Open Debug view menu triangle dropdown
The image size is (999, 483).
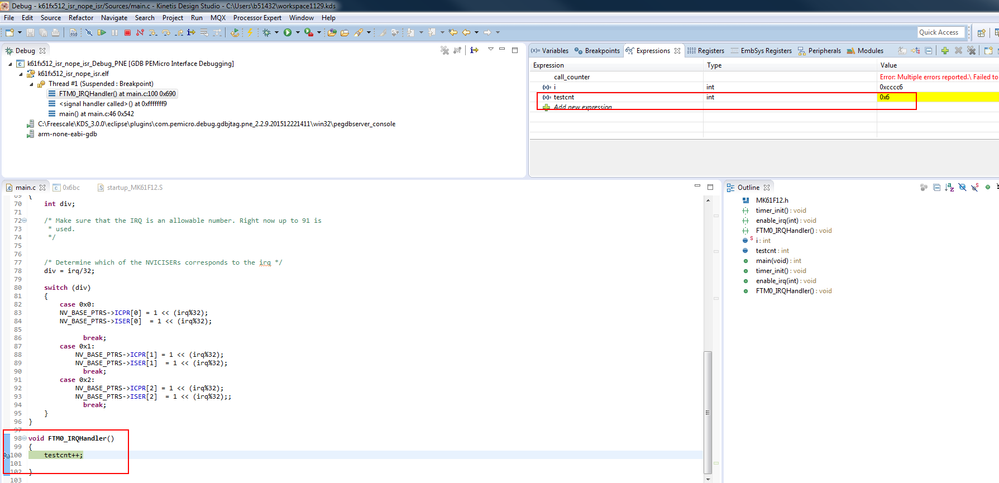click(491, 49)
